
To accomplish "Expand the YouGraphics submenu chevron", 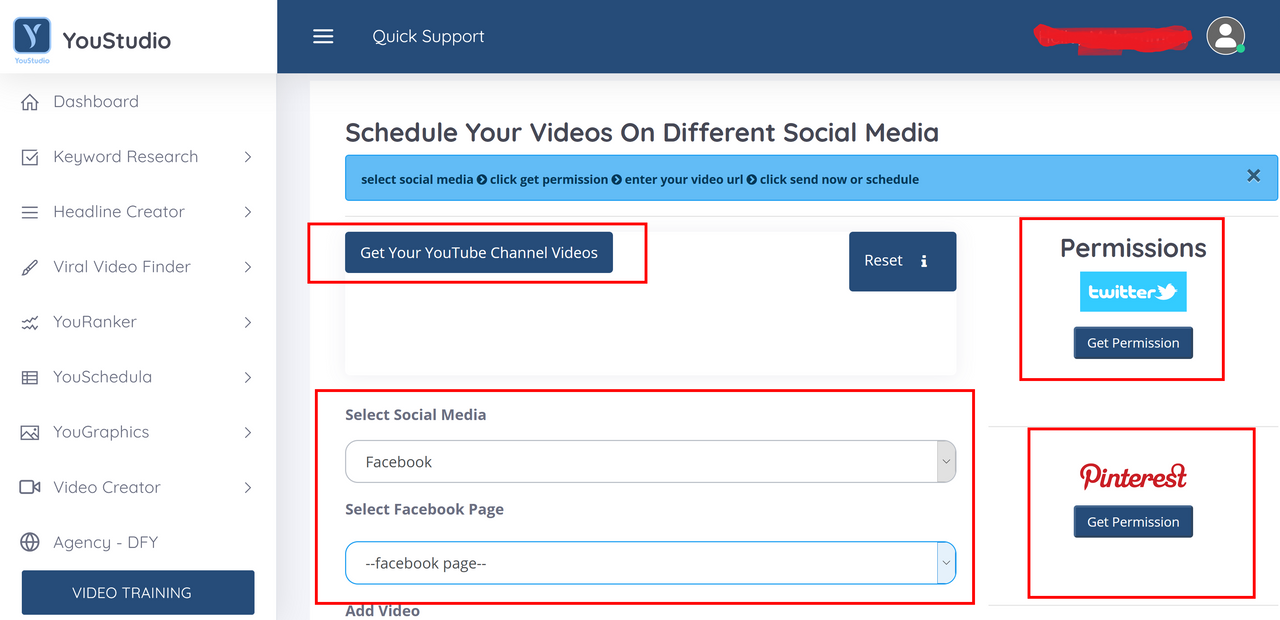I will [248, 432].
